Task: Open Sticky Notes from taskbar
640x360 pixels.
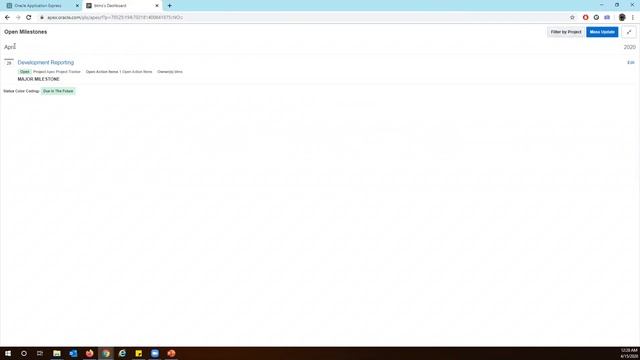Action: pos(139,353)
